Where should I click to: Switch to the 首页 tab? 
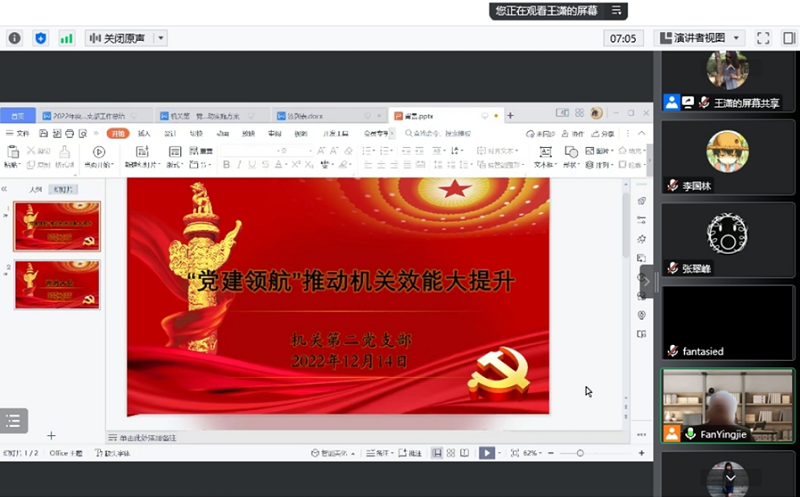click(18, 116)
